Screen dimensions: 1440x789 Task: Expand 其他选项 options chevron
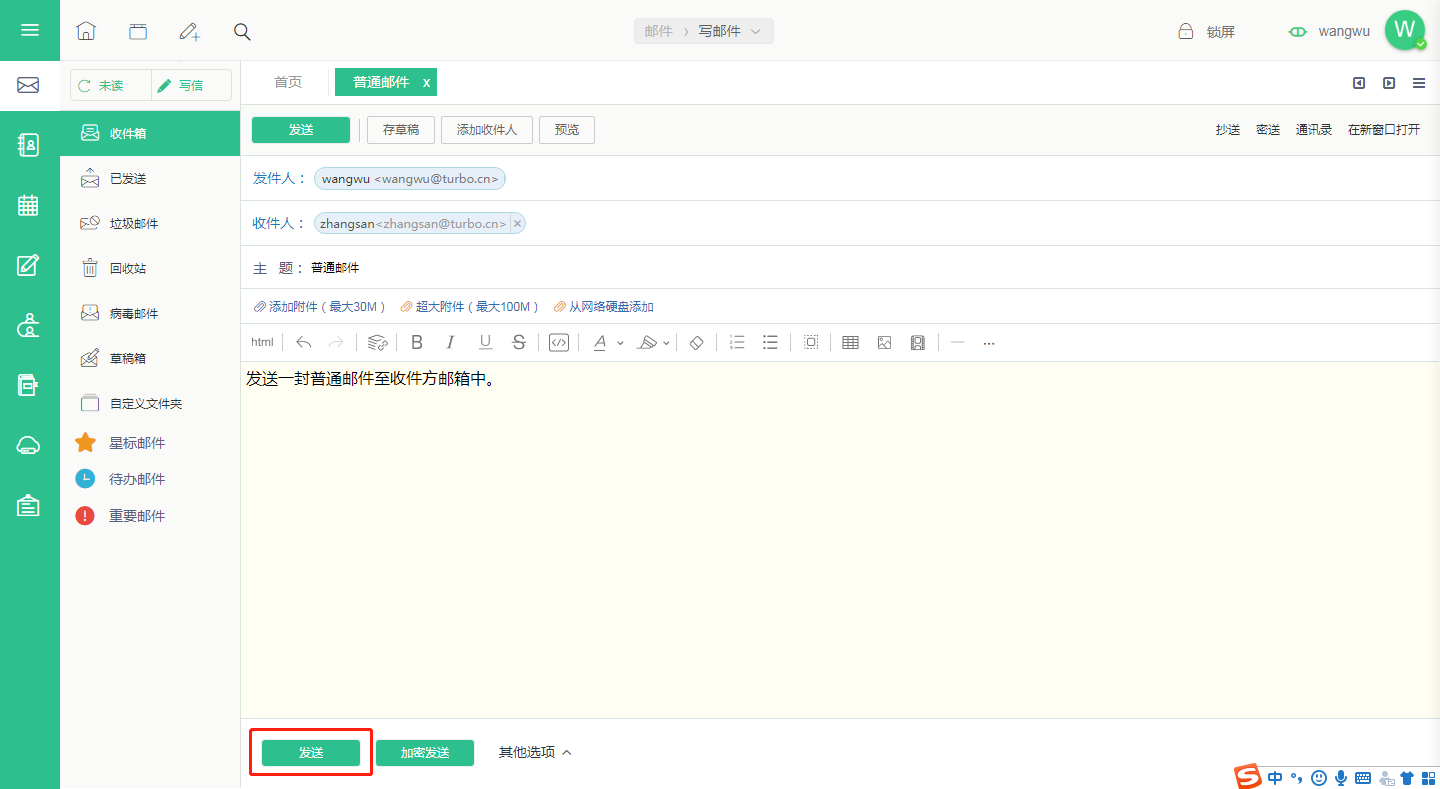click(567, 752)
